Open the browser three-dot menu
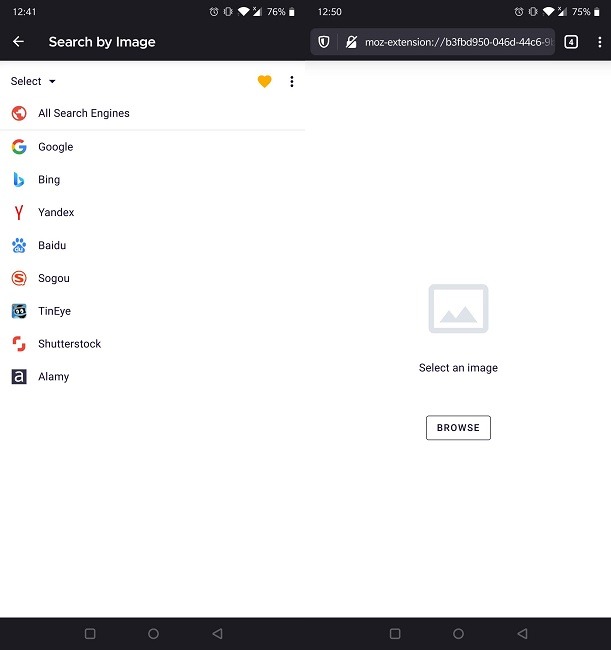The width and height of the screenshot is (611, 650). click(599, 42)
